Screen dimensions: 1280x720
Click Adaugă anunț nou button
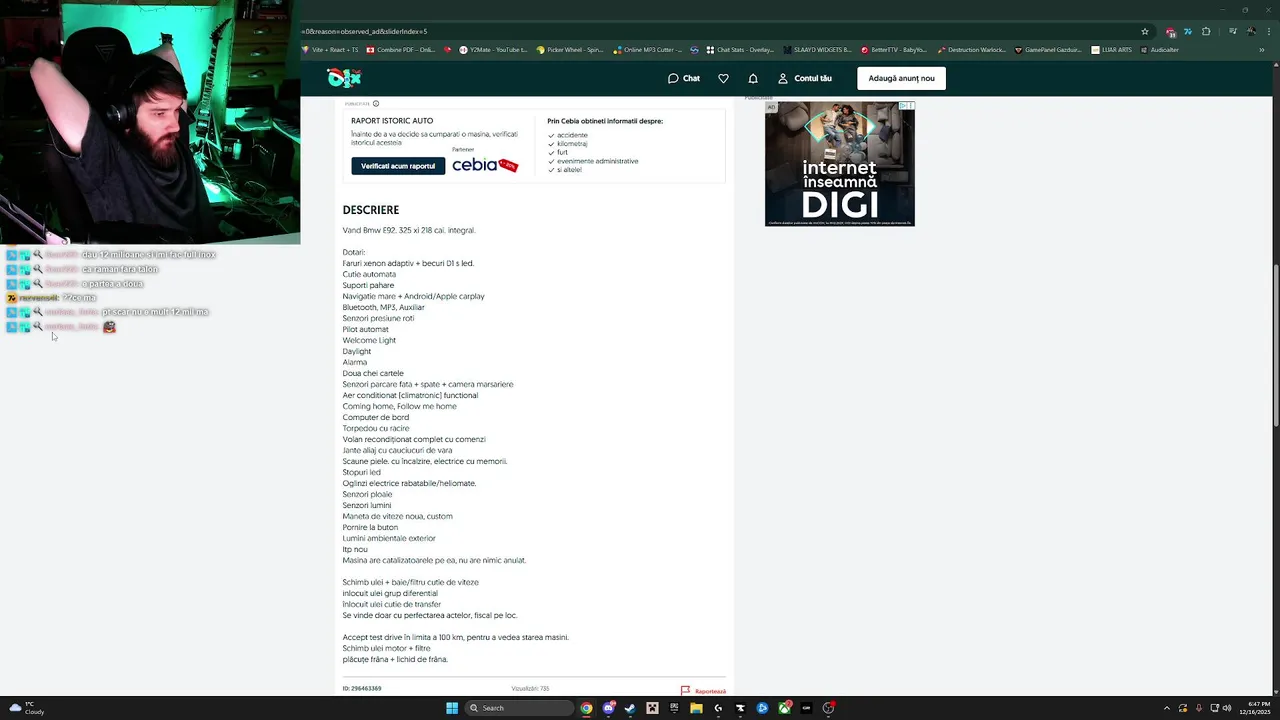pos(901,78)
